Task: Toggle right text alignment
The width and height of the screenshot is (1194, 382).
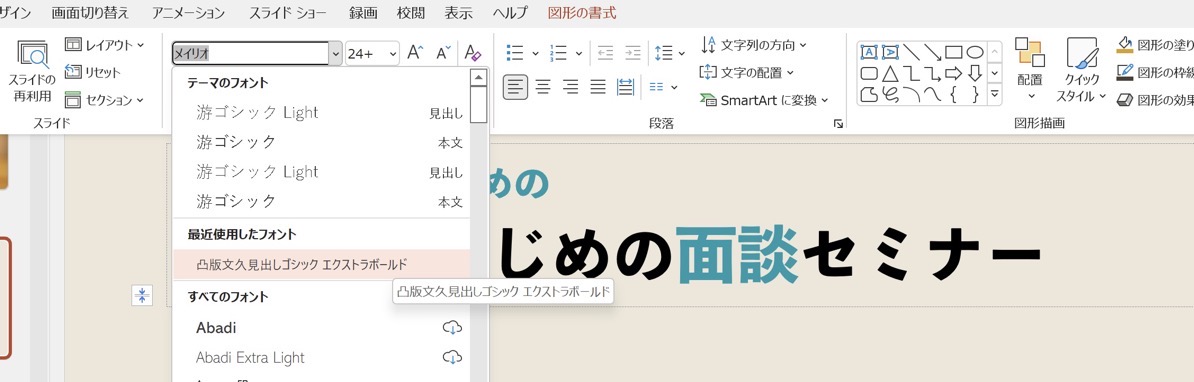Action: pos(570,87)
